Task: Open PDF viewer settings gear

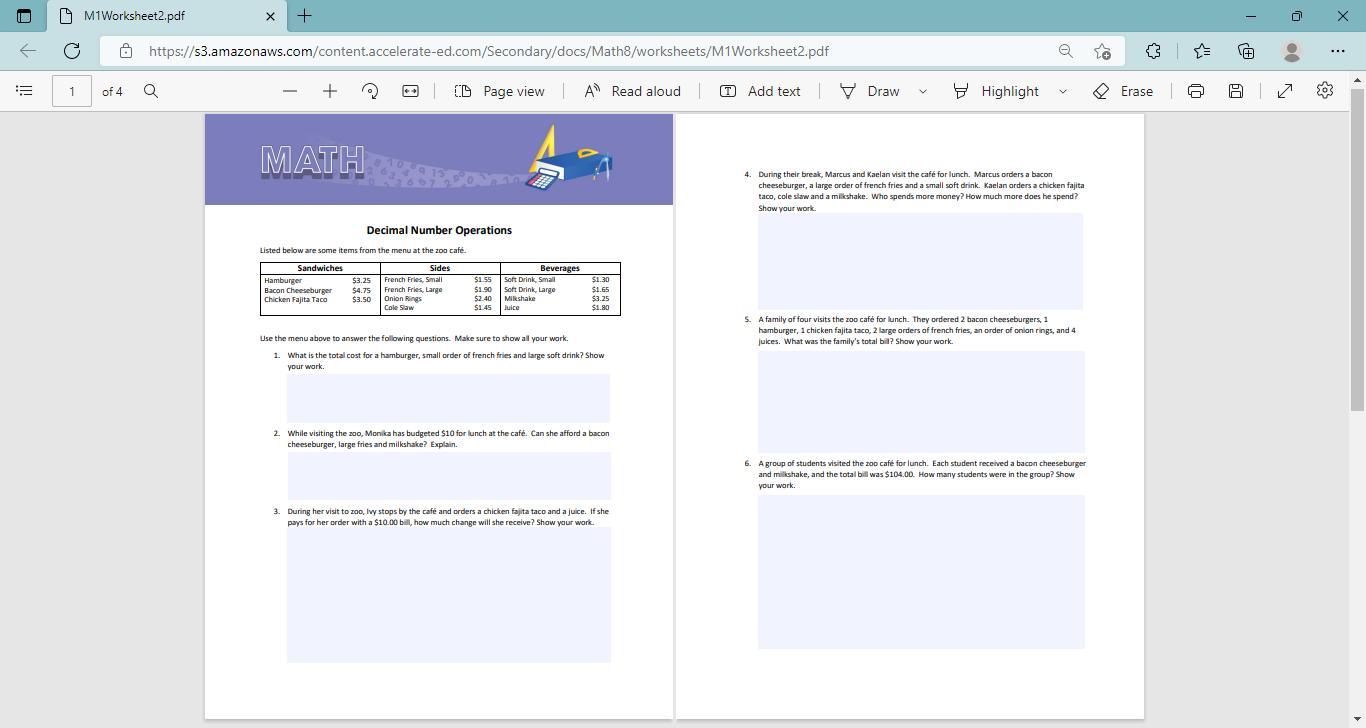Action: point(1325,91)
